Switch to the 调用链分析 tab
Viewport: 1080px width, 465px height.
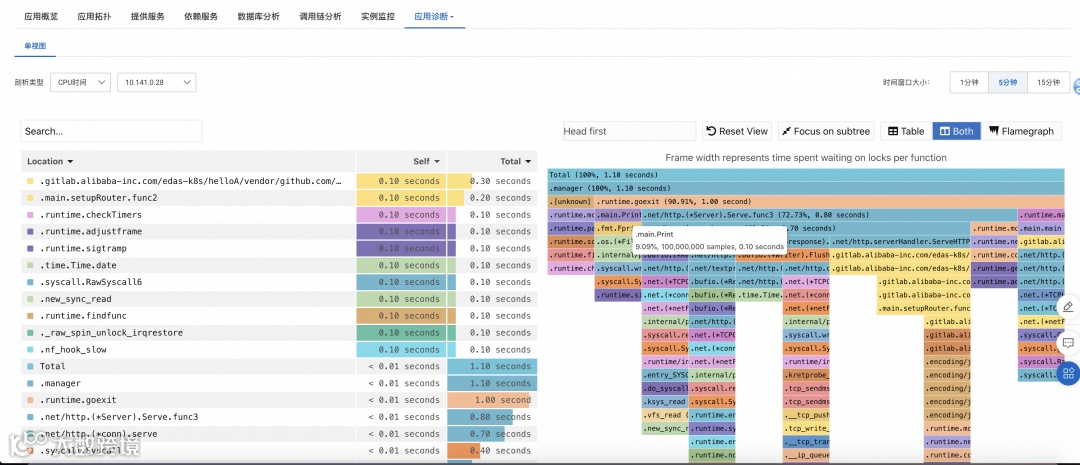coord(320,17)
